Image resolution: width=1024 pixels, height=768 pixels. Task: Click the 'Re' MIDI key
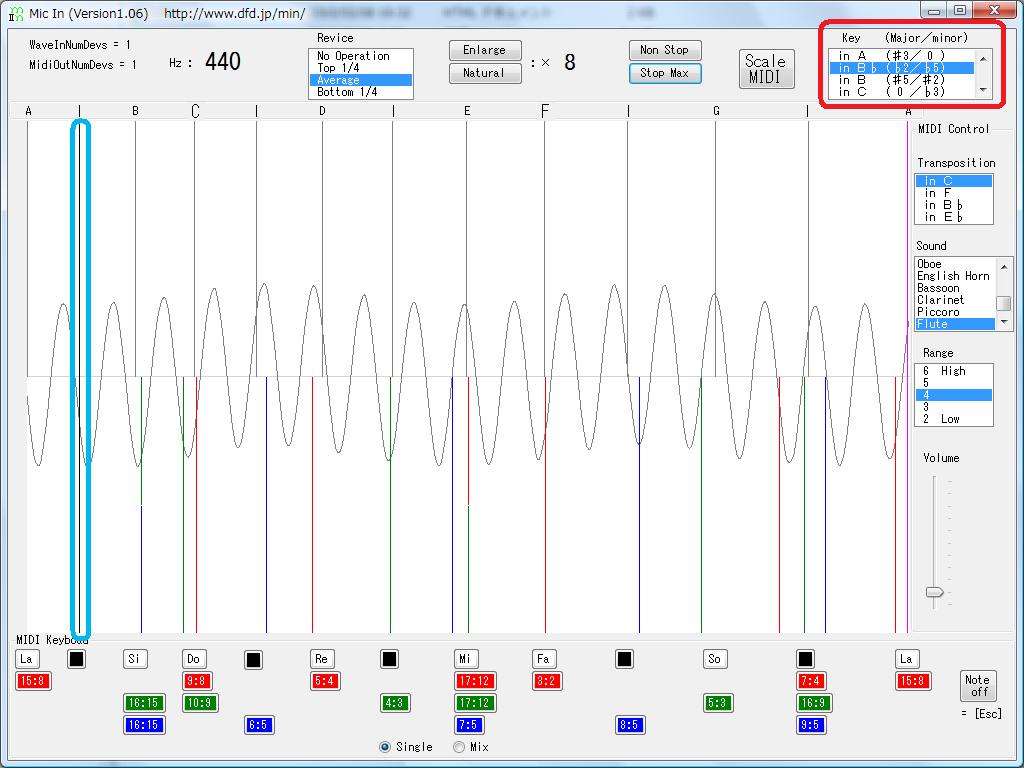321,658
